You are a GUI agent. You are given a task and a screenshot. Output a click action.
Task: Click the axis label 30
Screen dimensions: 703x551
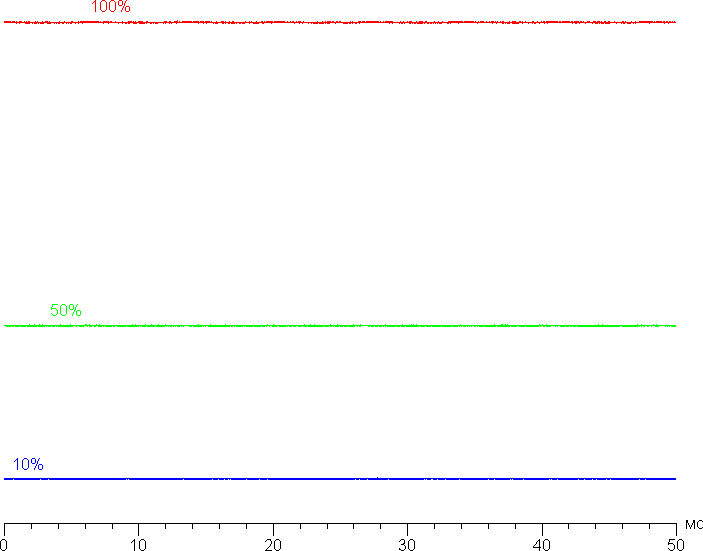point(408,544)
